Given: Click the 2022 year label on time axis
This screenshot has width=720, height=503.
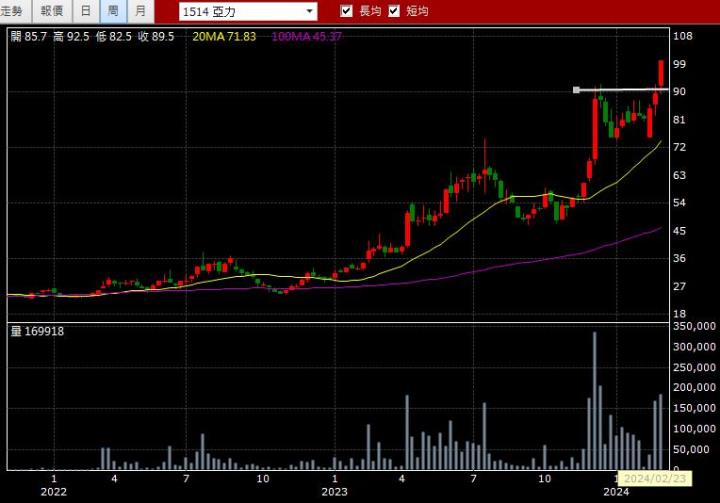Looking at the screenshot, I should [53, 491].
